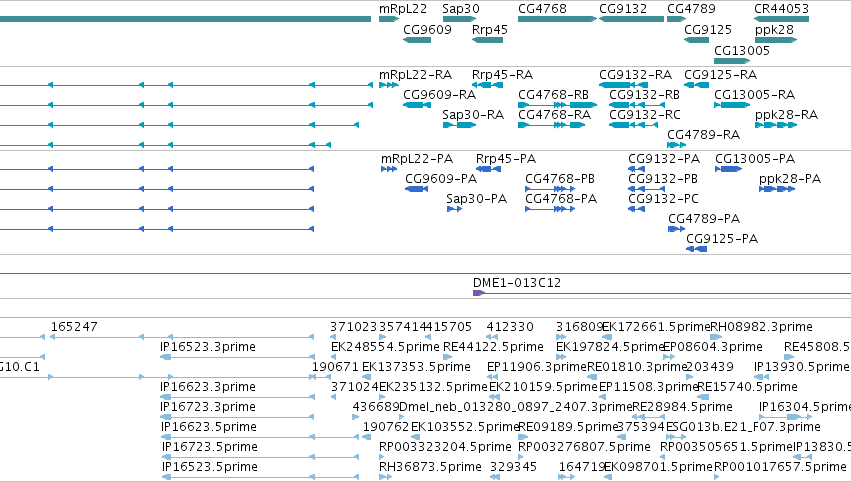This screenshot has width=851, height=482.
Task: Click protein CG4768-PB
Action: tap(560, 179)
